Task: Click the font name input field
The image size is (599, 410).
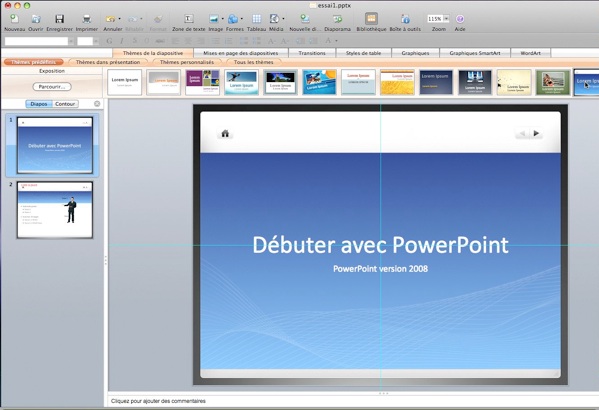Action: pyautogui.click(x=36, y=41)
